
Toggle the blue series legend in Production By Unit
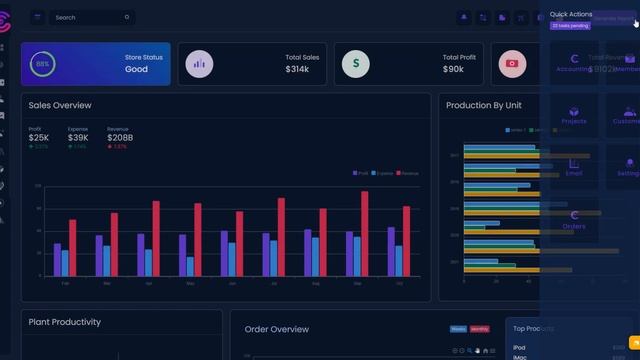507,130
